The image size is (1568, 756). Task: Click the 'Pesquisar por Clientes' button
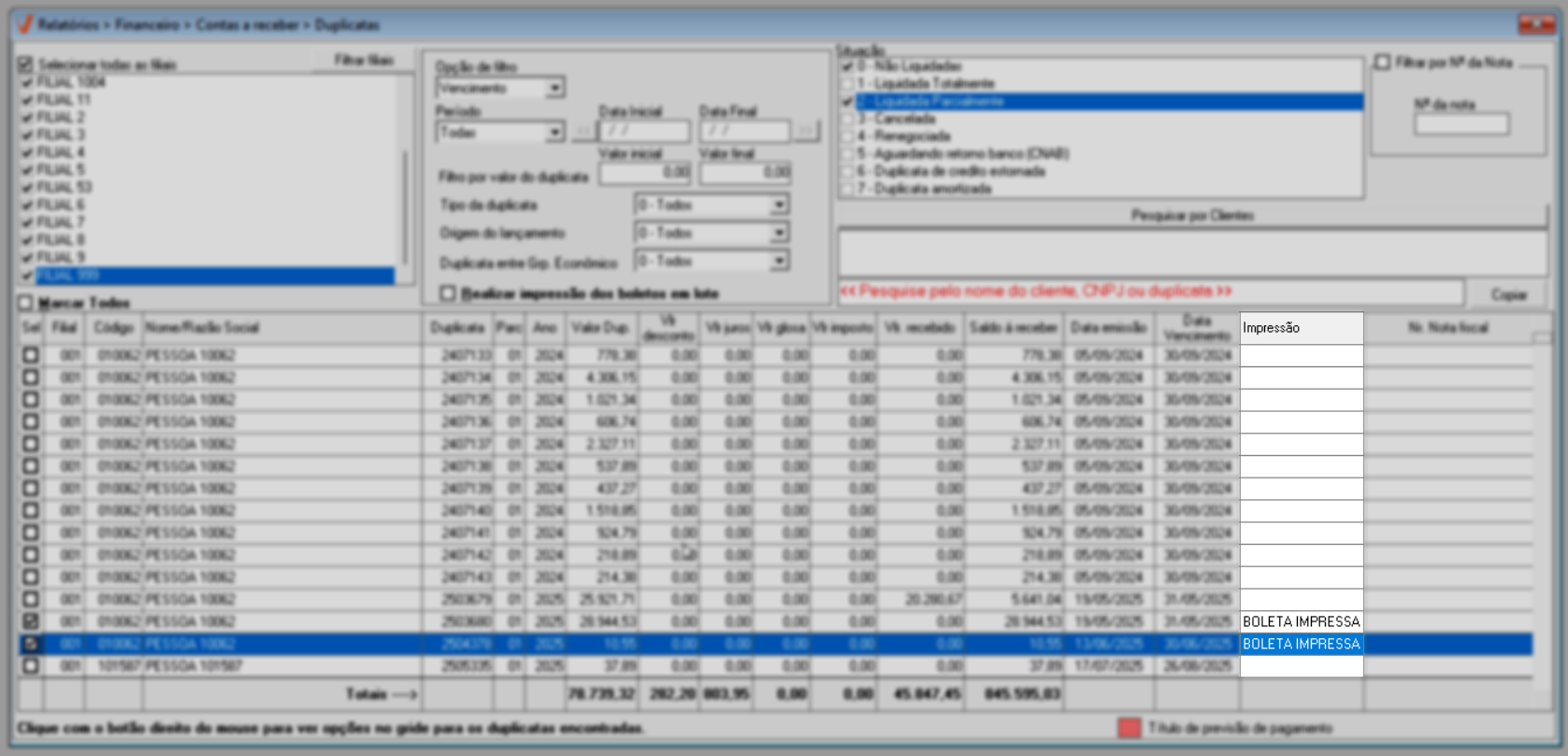coord(1192,216)
